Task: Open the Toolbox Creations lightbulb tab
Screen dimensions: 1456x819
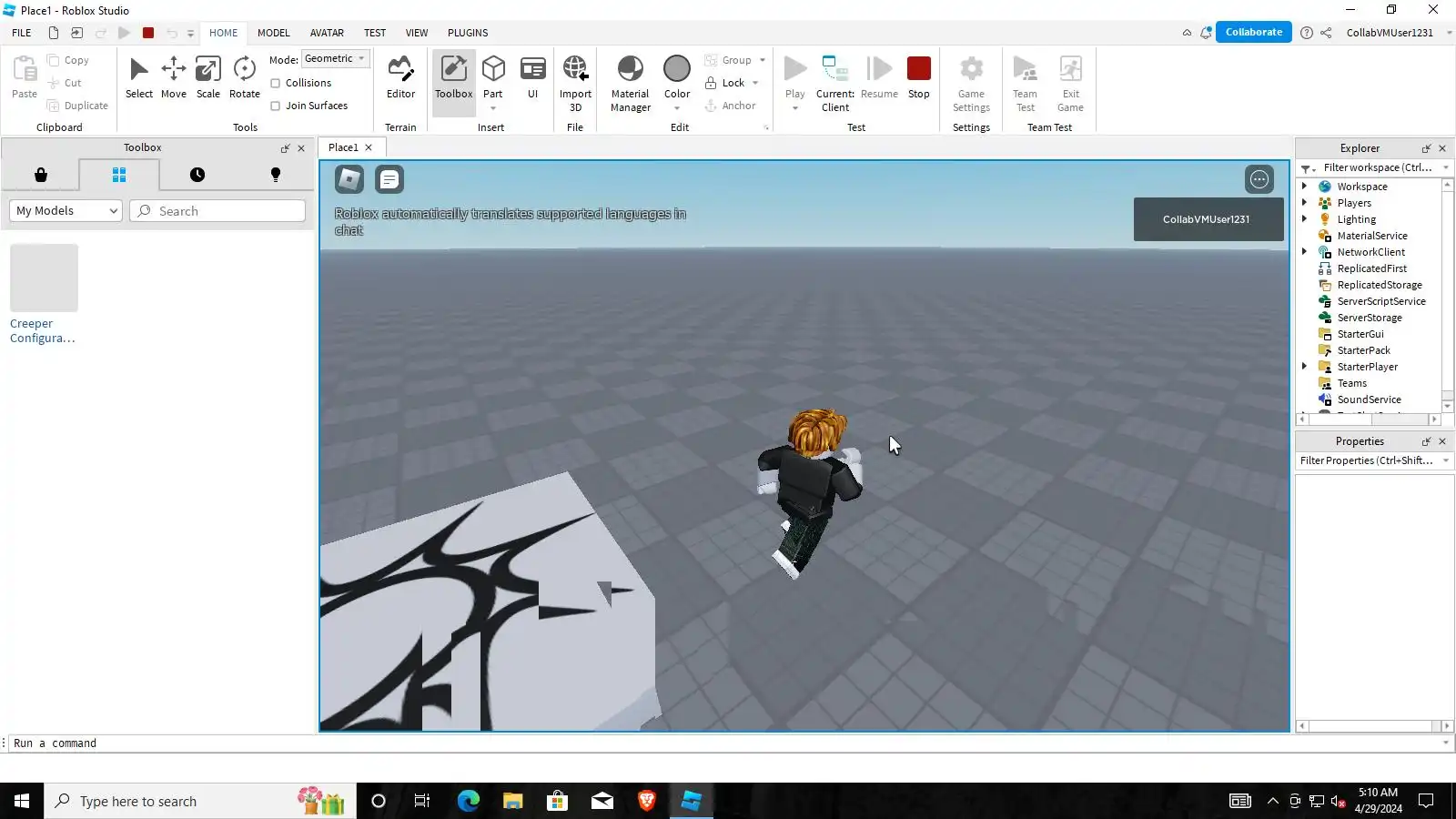Action: pyautogui.click(x=276, y=175)
